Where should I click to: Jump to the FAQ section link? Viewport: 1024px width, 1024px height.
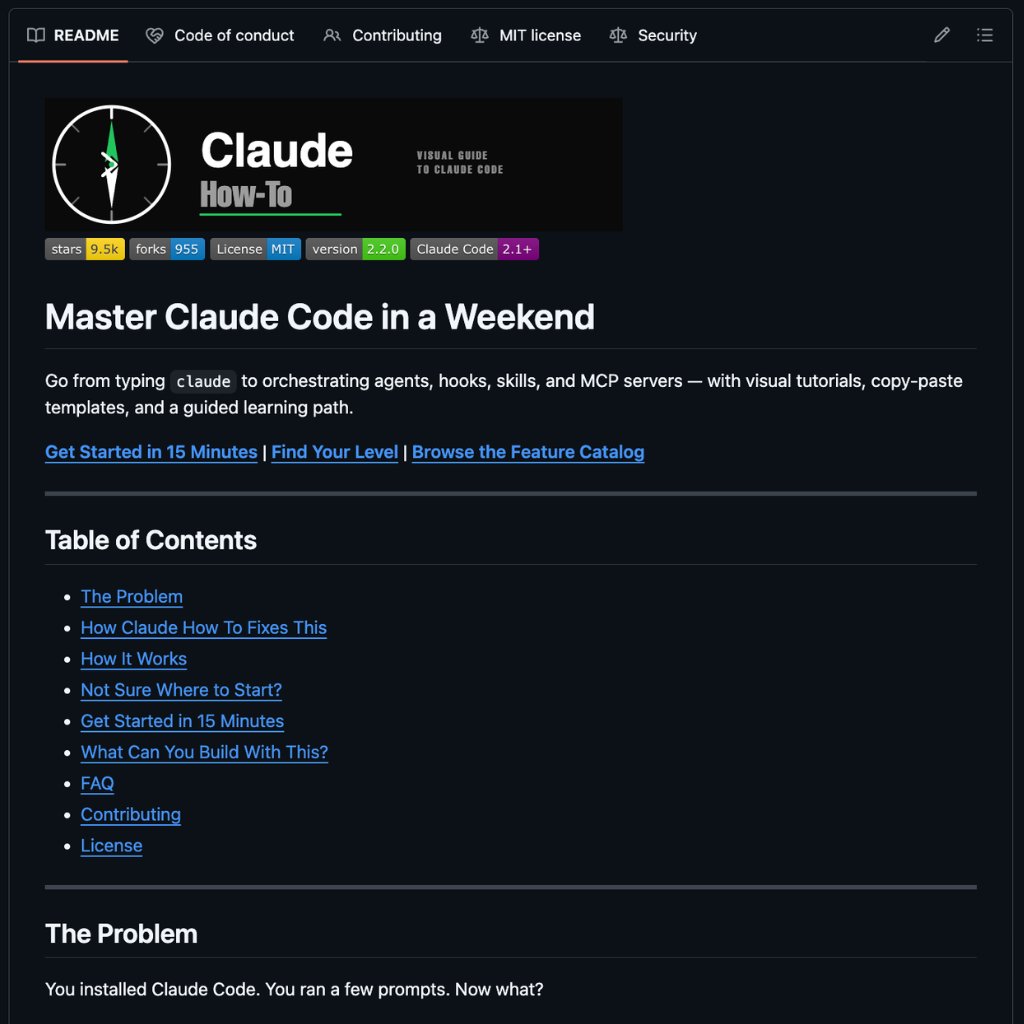pyautogui.click(x=97, y=784)
